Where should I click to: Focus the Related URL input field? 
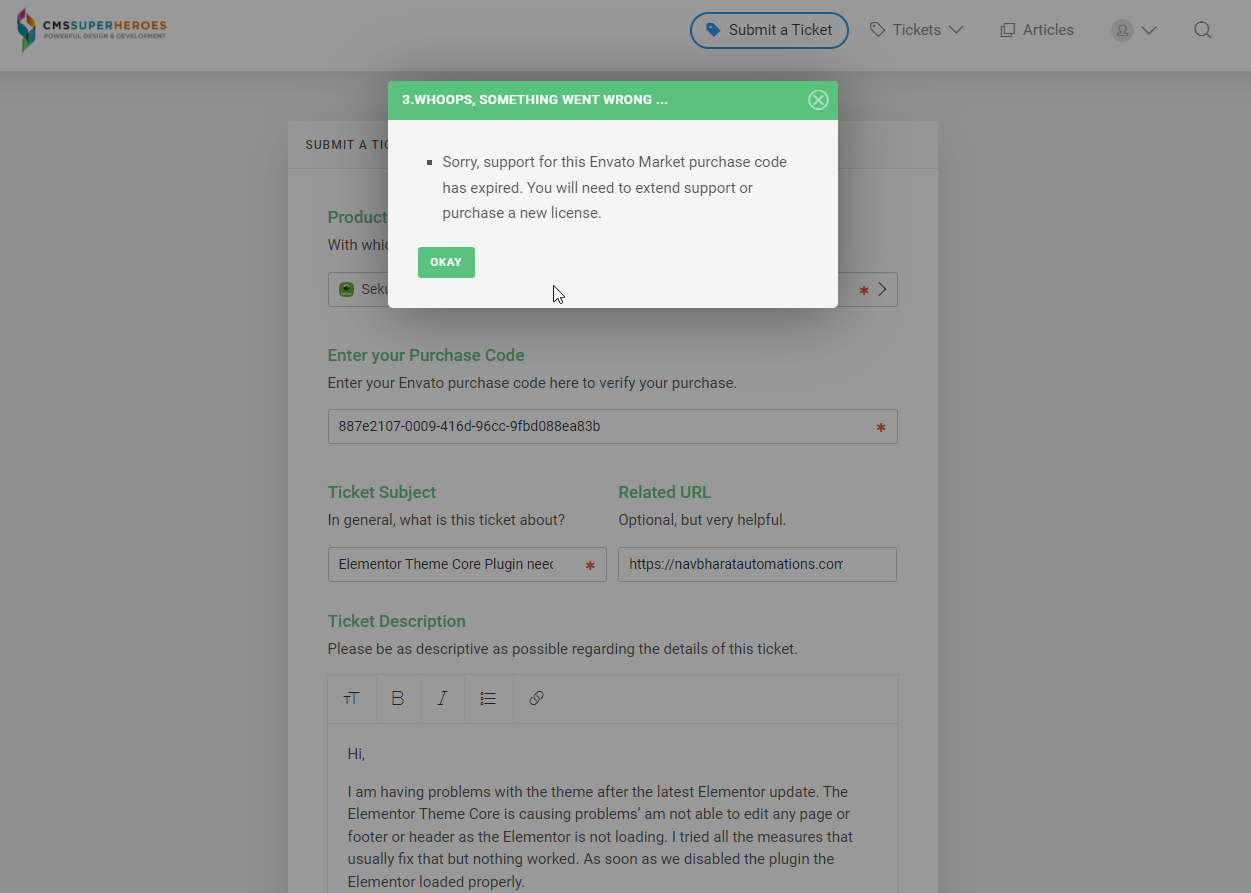pyautogui.click(x=757, y=564)
